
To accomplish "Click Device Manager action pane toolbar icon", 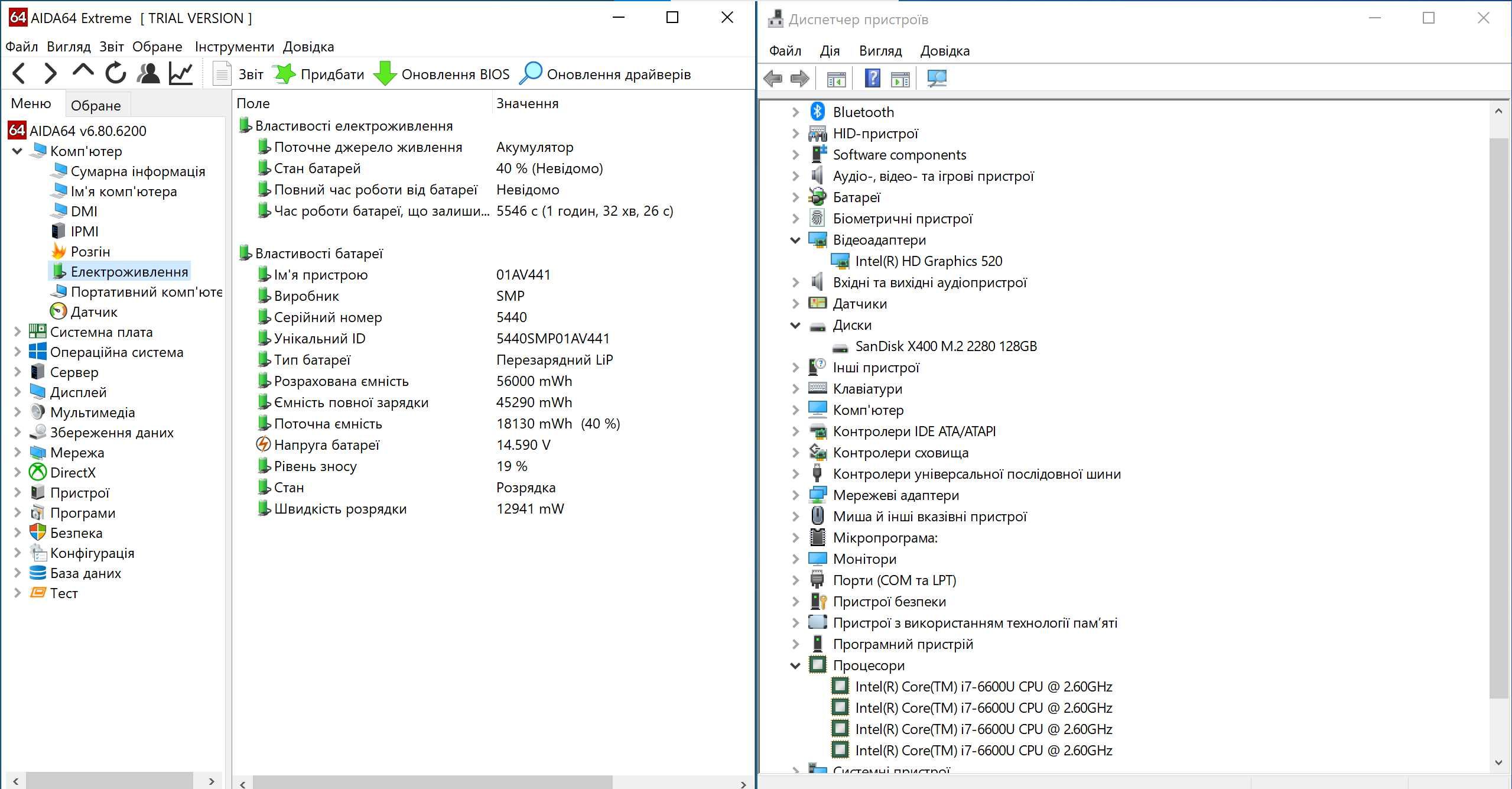I will tap(900, 79).
